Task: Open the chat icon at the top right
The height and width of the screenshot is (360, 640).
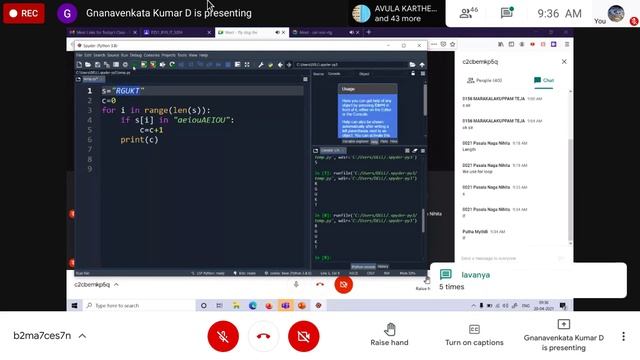Action: 507,13
